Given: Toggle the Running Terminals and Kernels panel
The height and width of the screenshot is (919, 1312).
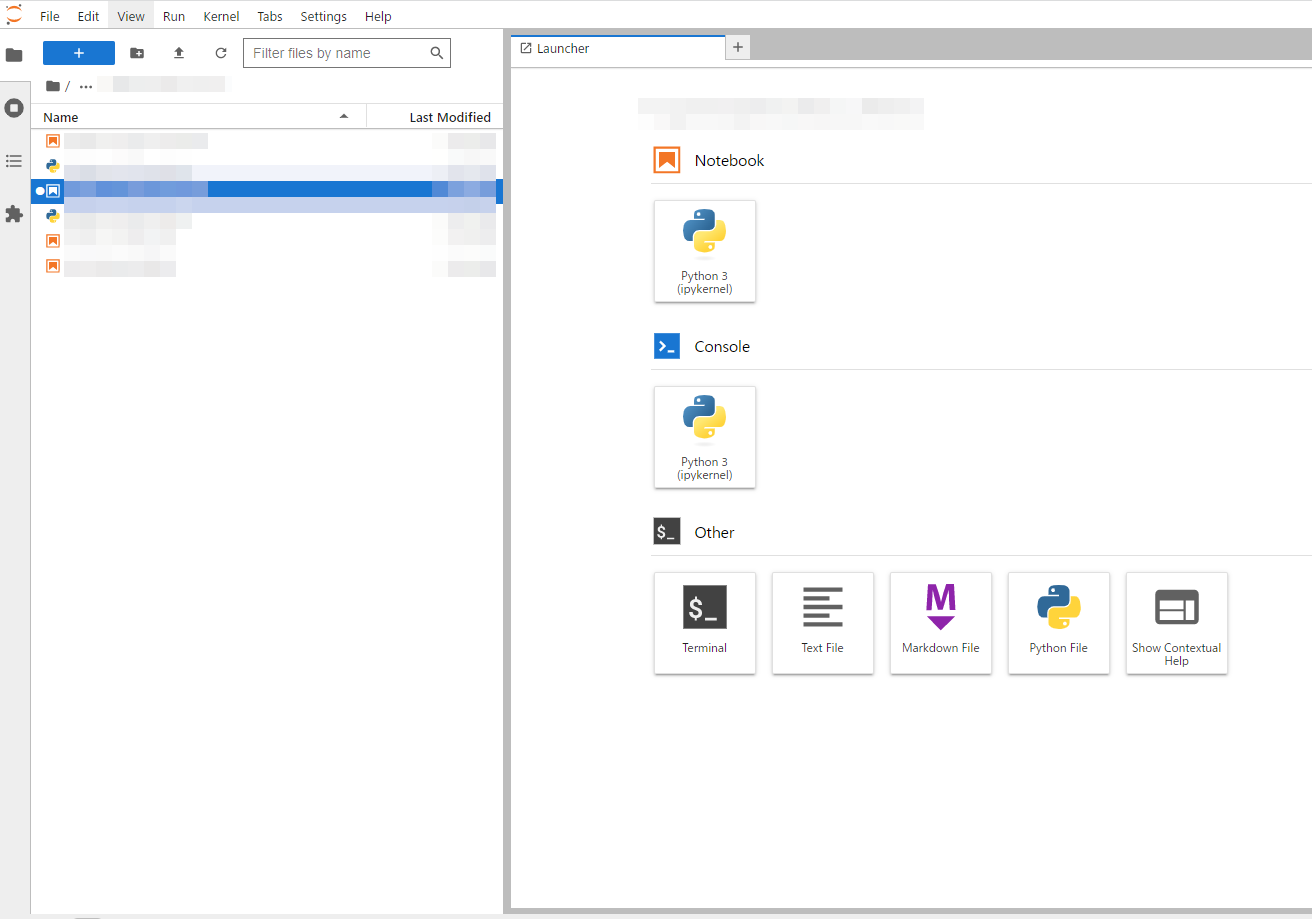Looking at the screenshot, I should (14, 107).
